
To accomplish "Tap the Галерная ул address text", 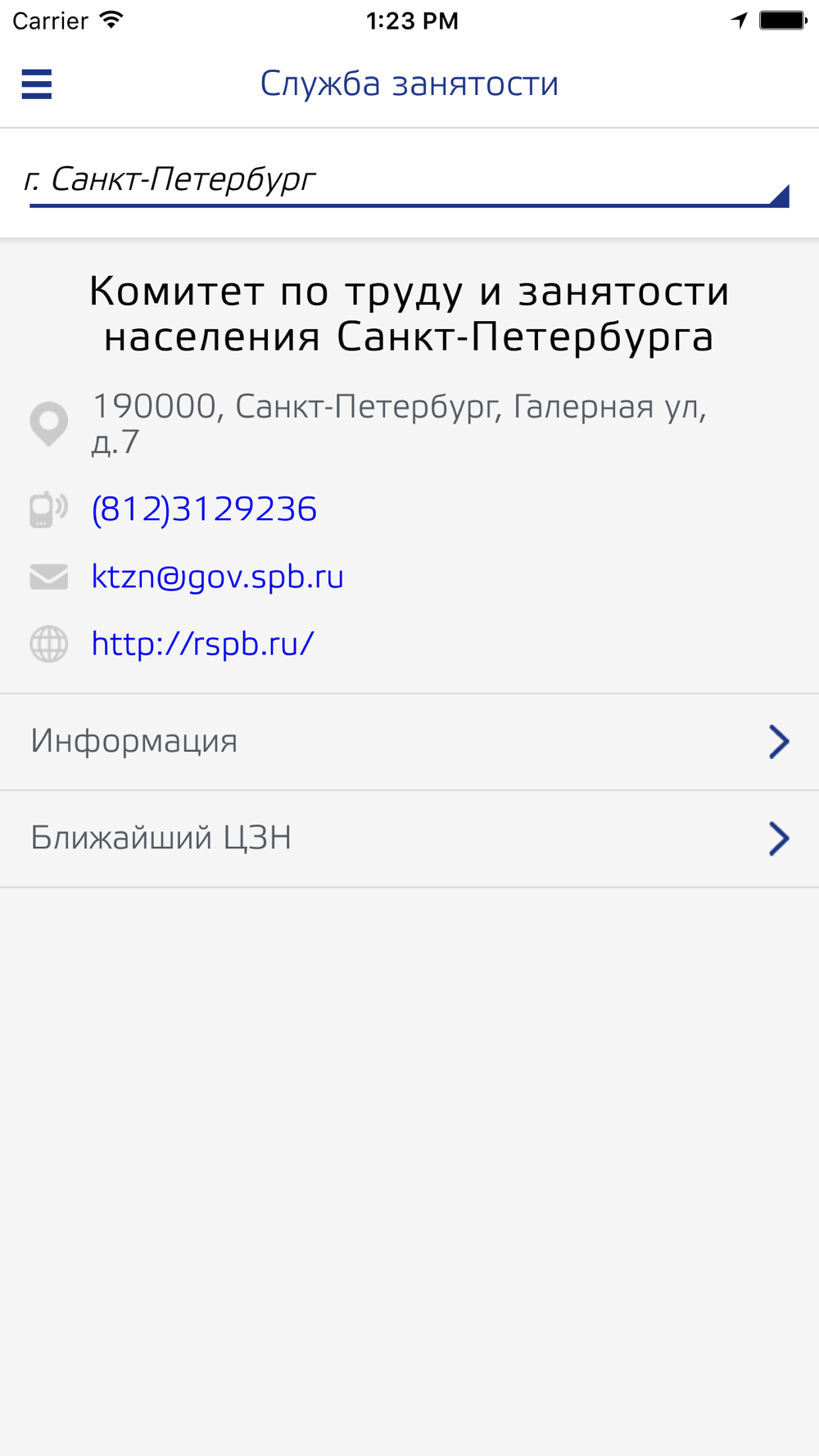I will click(x=609, y=406).
